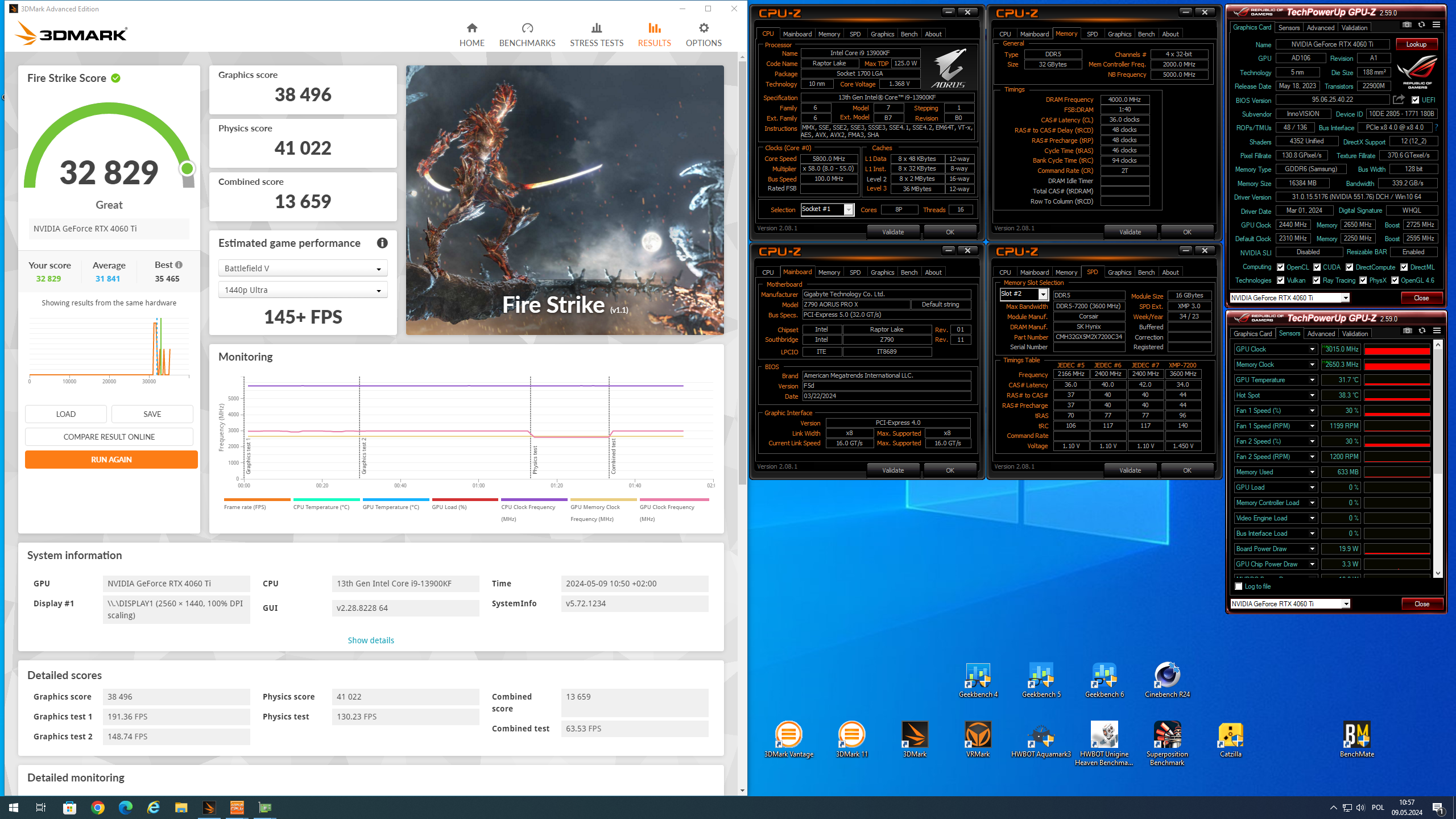
Task: Open Google Chrome from the taskbar
Action: [x=98, y=808]
